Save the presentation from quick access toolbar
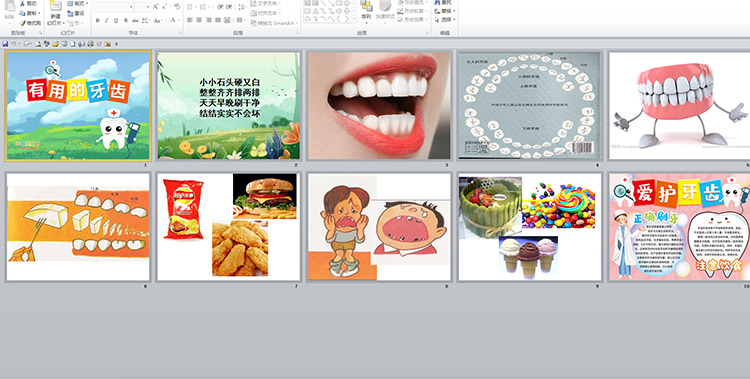The height and width of the screenshot is (379, 750). [5, 44]
